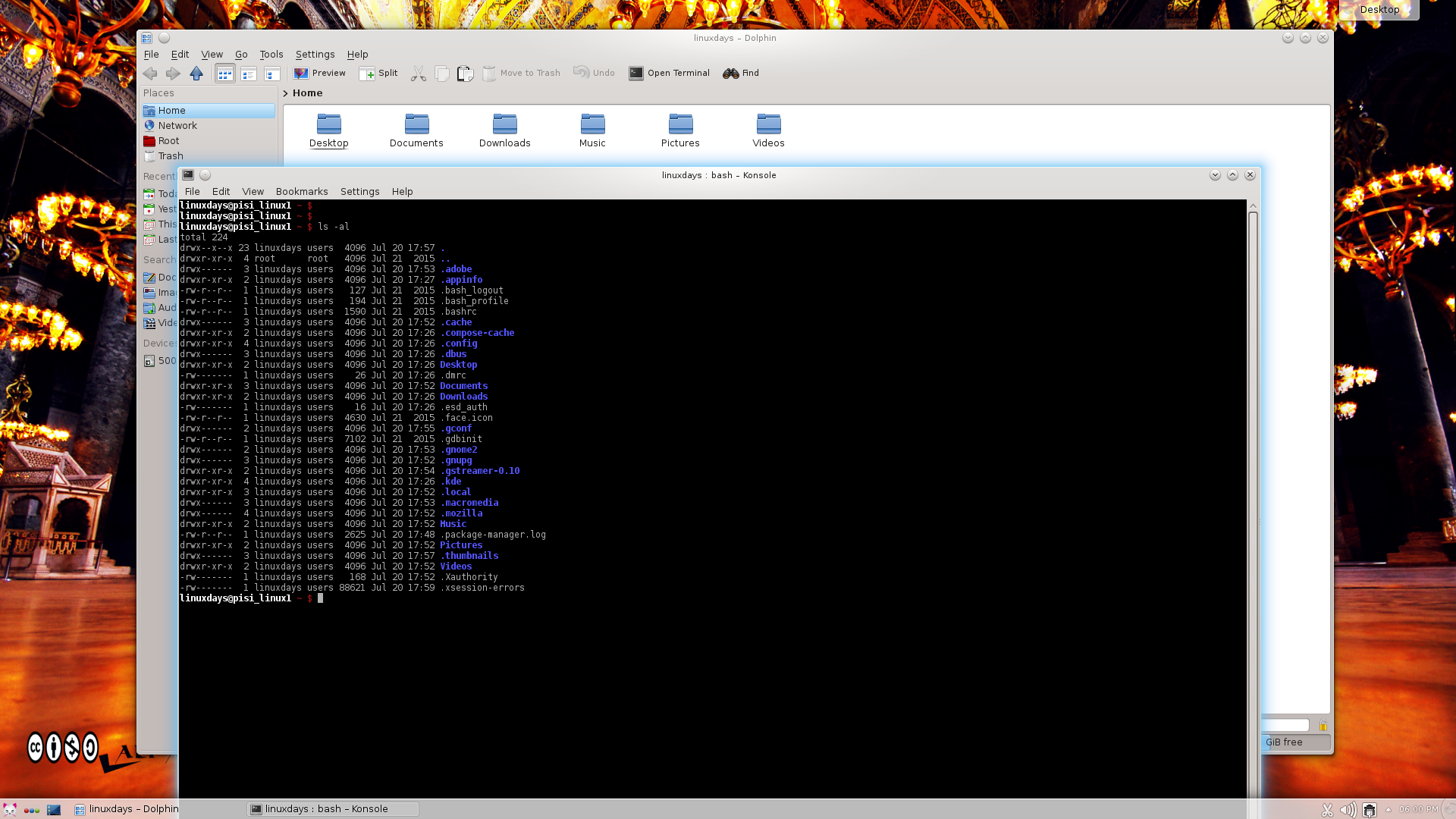Image resolution: width=1456 pixels, height=819 pixels.
Task: Switch to Icons view mode
Action: [x=225, y=74]
